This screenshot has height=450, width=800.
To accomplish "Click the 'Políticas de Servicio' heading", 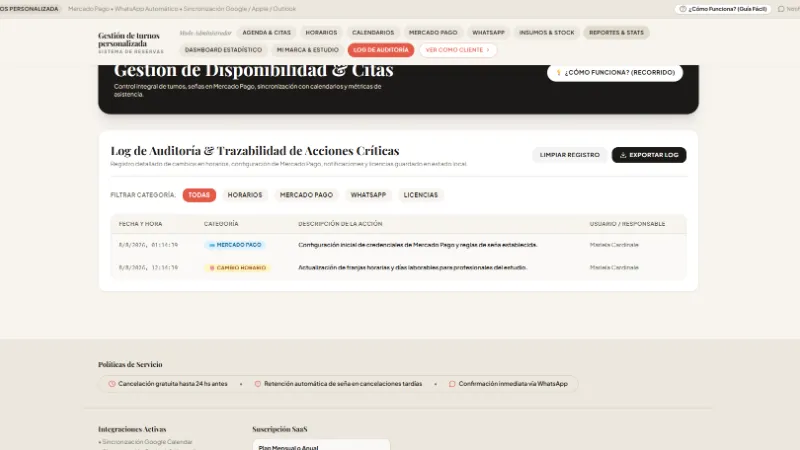I will (x=130, y=365).
